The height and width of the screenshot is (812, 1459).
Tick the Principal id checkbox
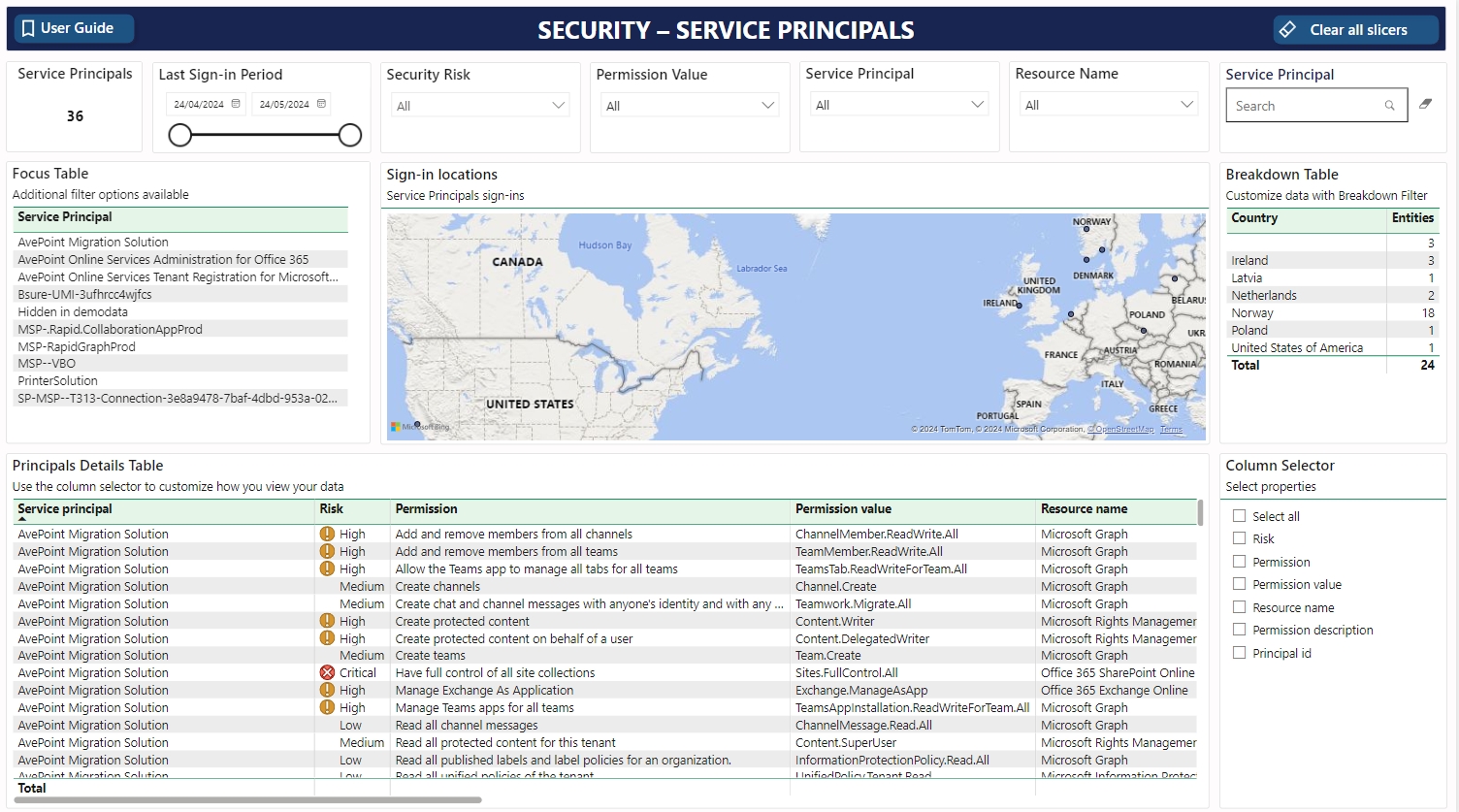click(x=1239, y=653)
